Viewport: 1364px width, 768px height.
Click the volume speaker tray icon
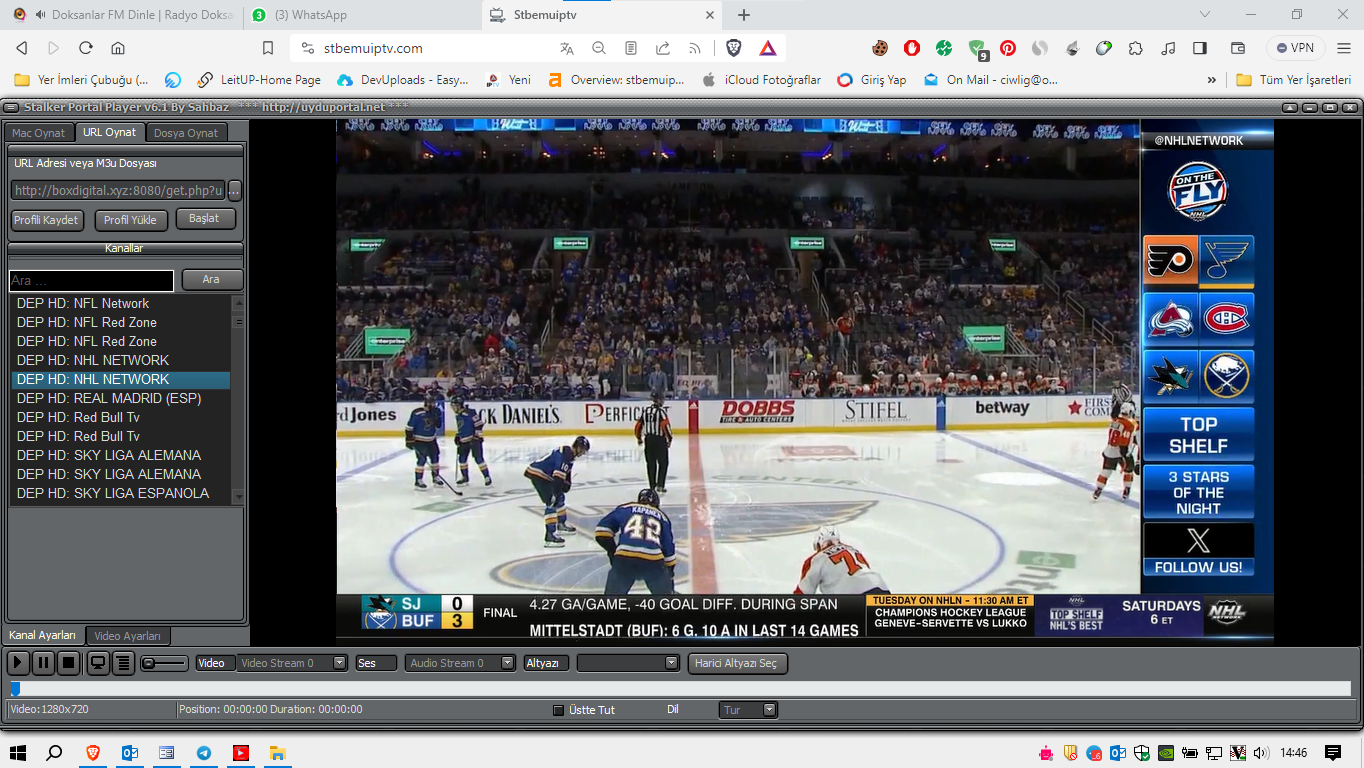1261,753
